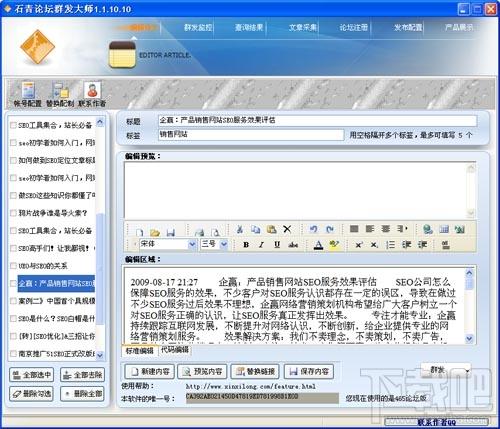
Task: Insert a numbered list
Action: coord(390,245)
